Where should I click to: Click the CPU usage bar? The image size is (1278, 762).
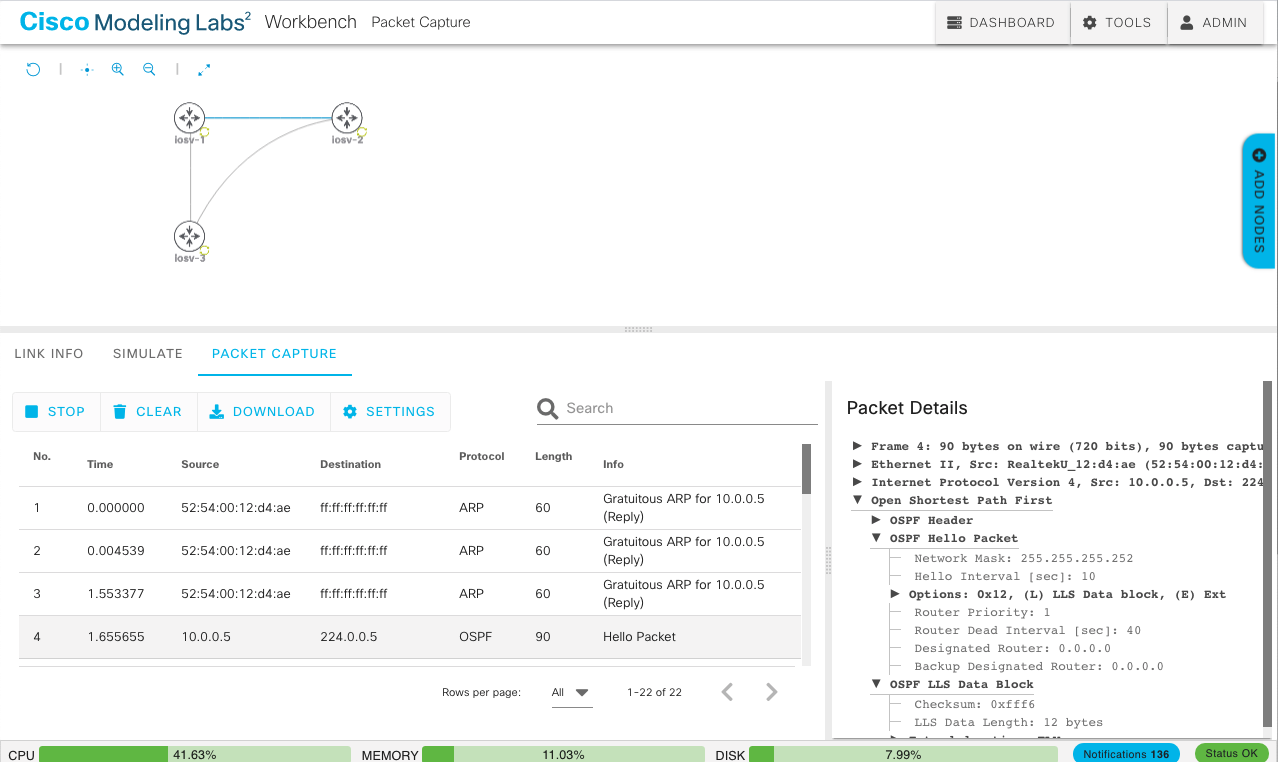click(x=195, y=754)
